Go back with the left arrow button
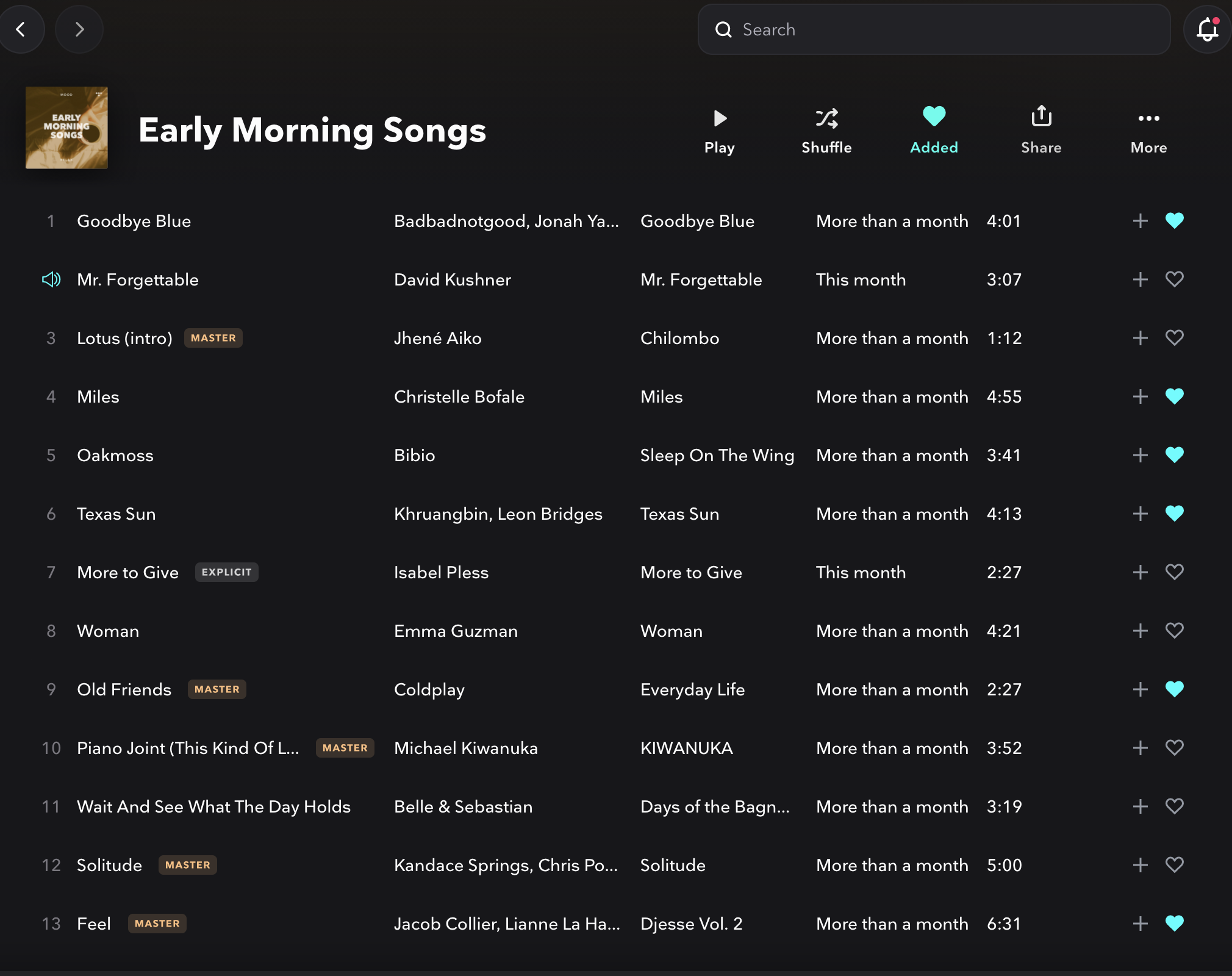1232x976 pixels. click(x=21, y=29)
